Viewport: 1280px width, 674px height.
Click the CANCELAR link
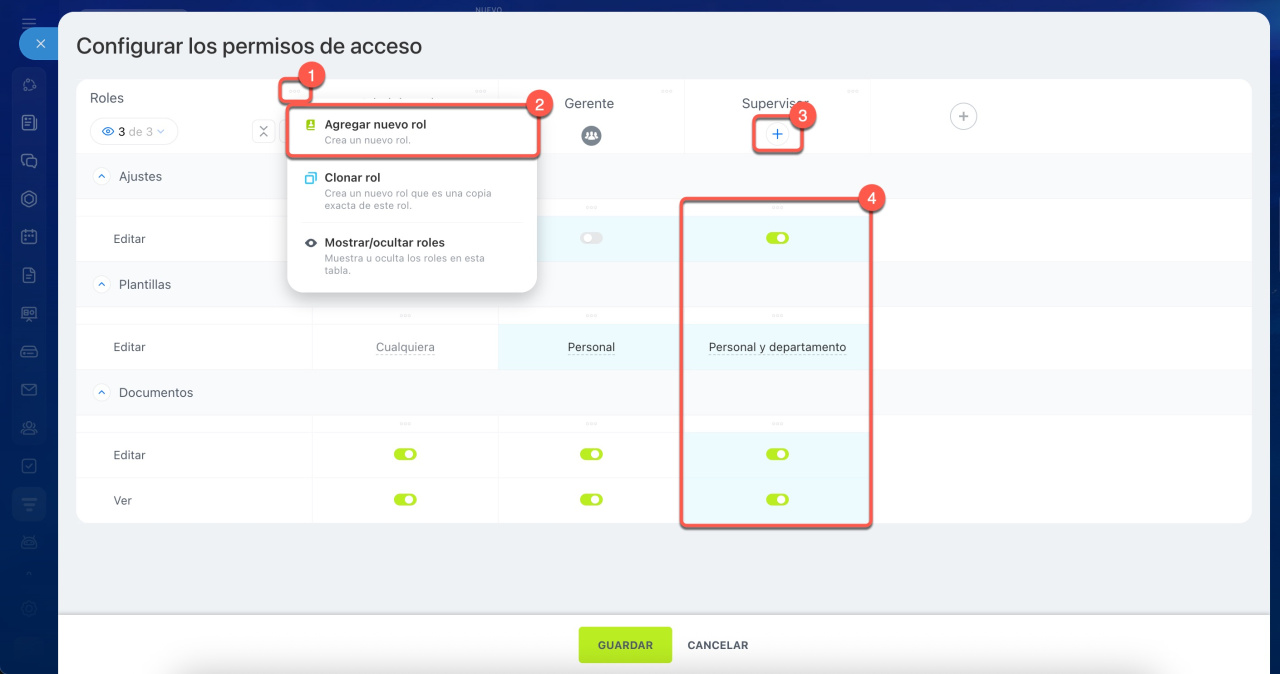pyautogui.click(x=717, y=645)
